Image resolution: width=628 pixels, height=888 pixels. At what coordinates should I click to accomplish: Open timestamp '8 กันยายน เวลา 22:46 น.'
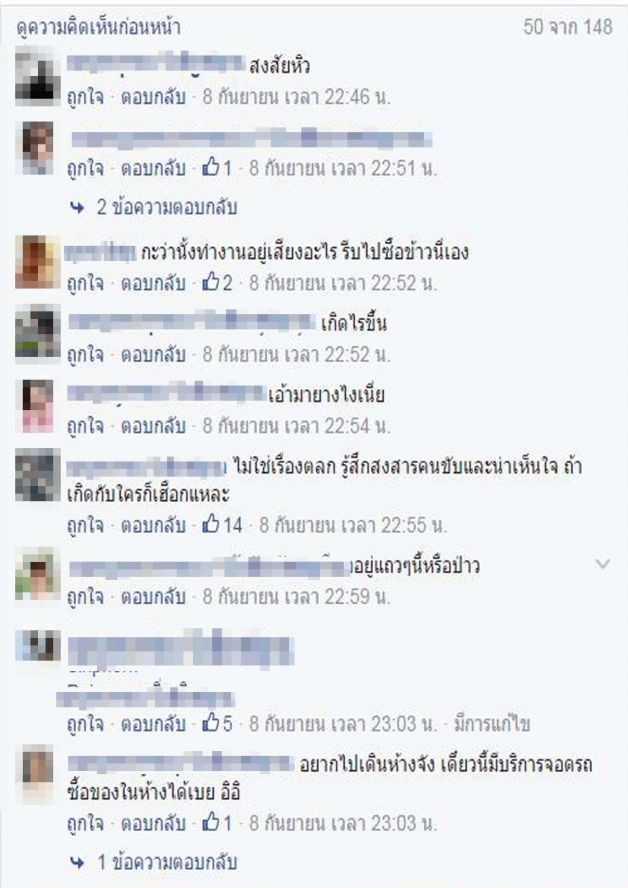coord(297,97)
